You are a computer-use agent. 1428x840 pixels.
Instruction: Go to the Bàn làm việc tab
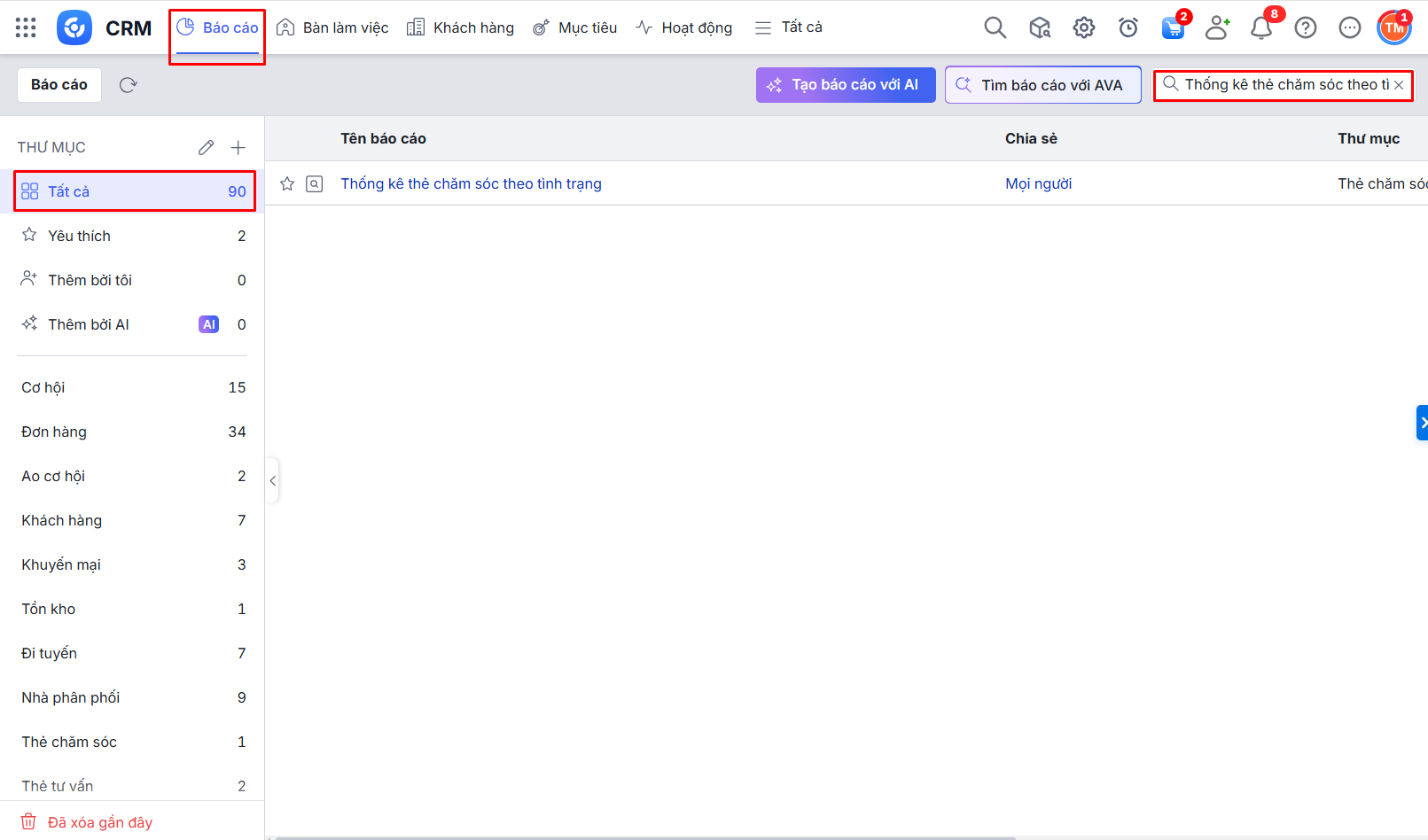(332, 27)
